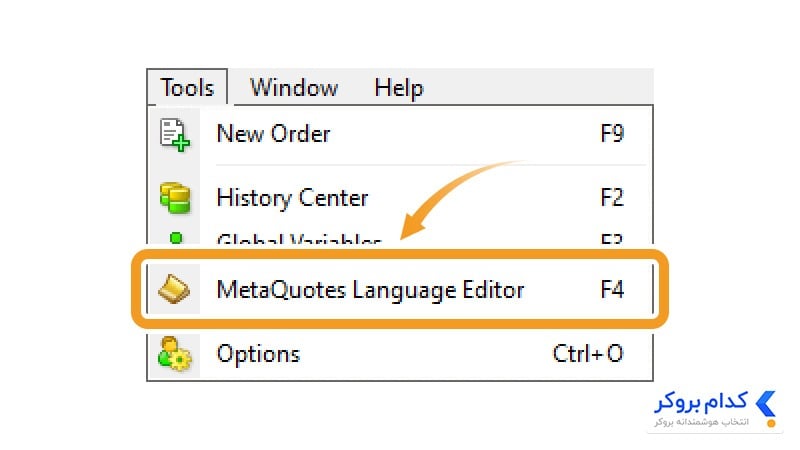Image resolution: width=800 pixels, height=450 pixels.
Task: Click the F4 shortcut label
Action: click(x=612, y=289)
